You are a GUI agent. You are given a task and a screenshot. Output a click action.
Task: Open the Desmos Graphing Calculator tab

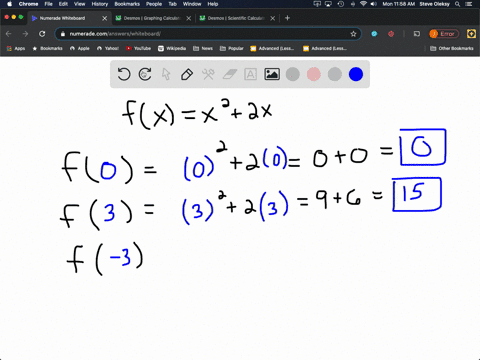pyautogui.click(x=152, y=18)
